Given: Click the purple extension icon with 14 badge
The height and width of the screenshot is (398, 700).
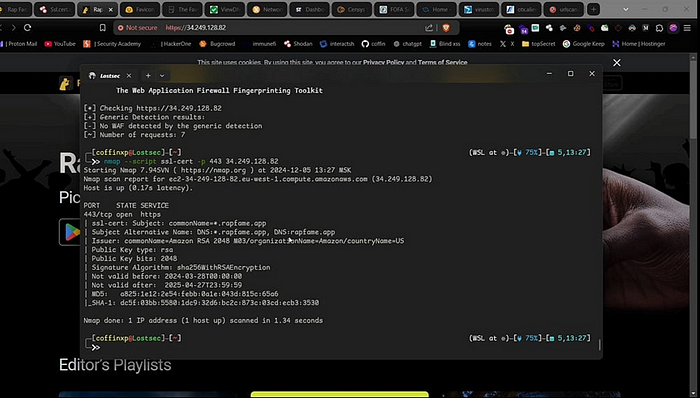Looking at the screenshot, I should 523,29.
